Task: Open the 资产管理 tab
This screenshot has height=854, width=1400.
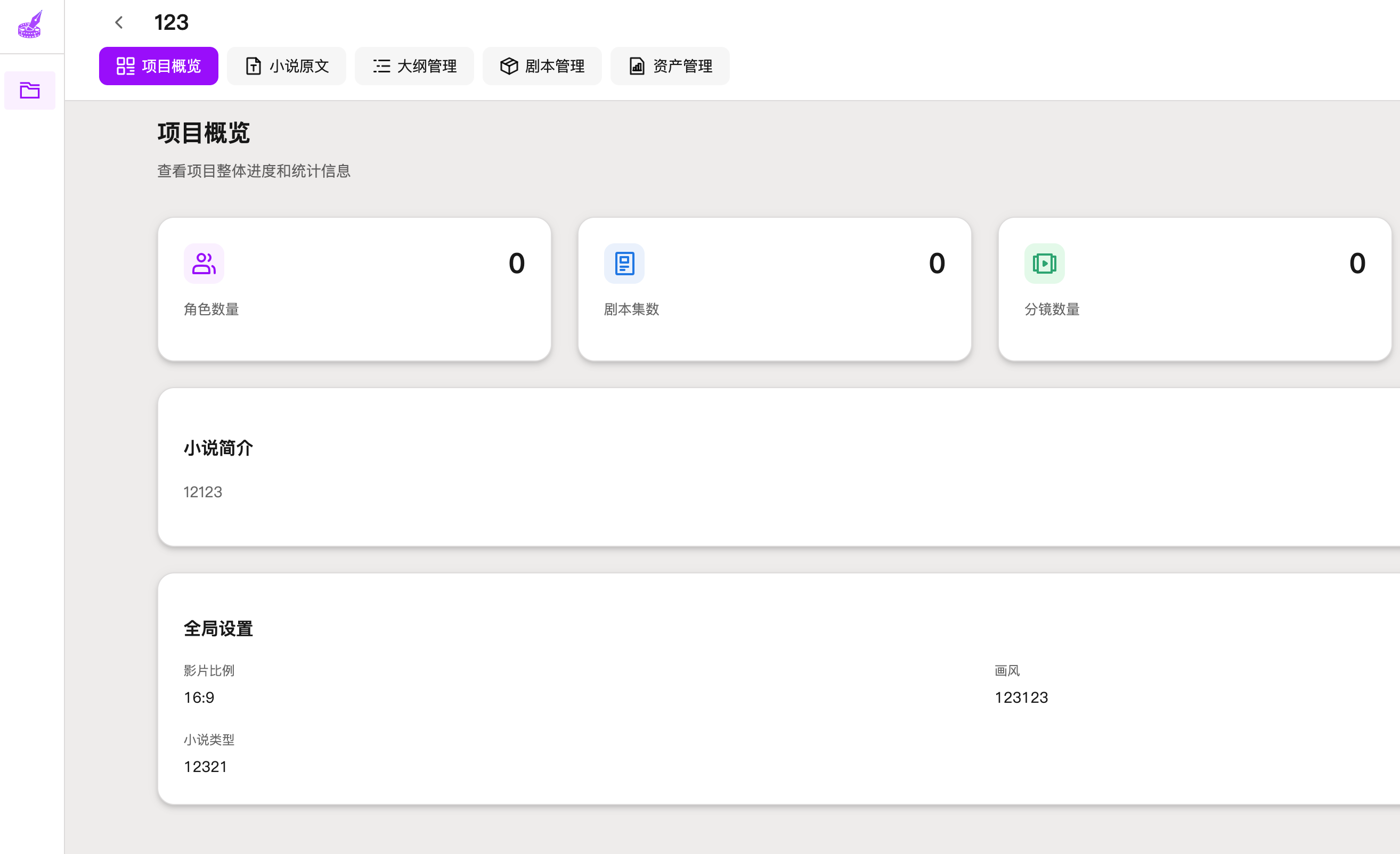Action: (682, 67)
